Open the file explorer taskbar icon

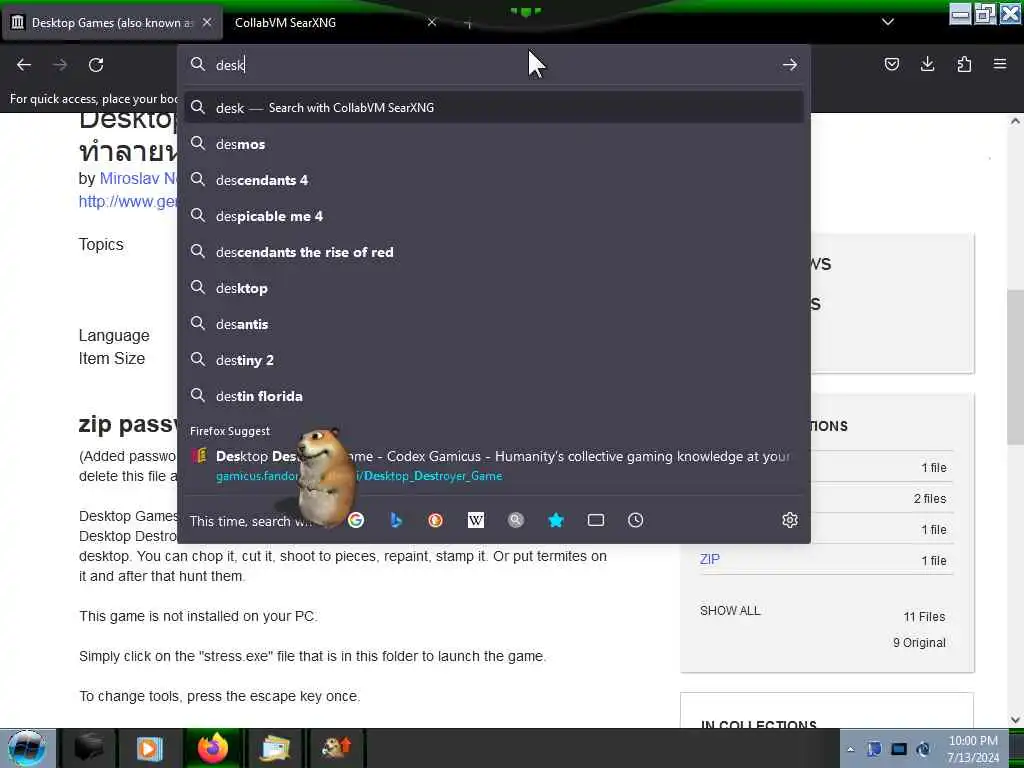(276, 748)
